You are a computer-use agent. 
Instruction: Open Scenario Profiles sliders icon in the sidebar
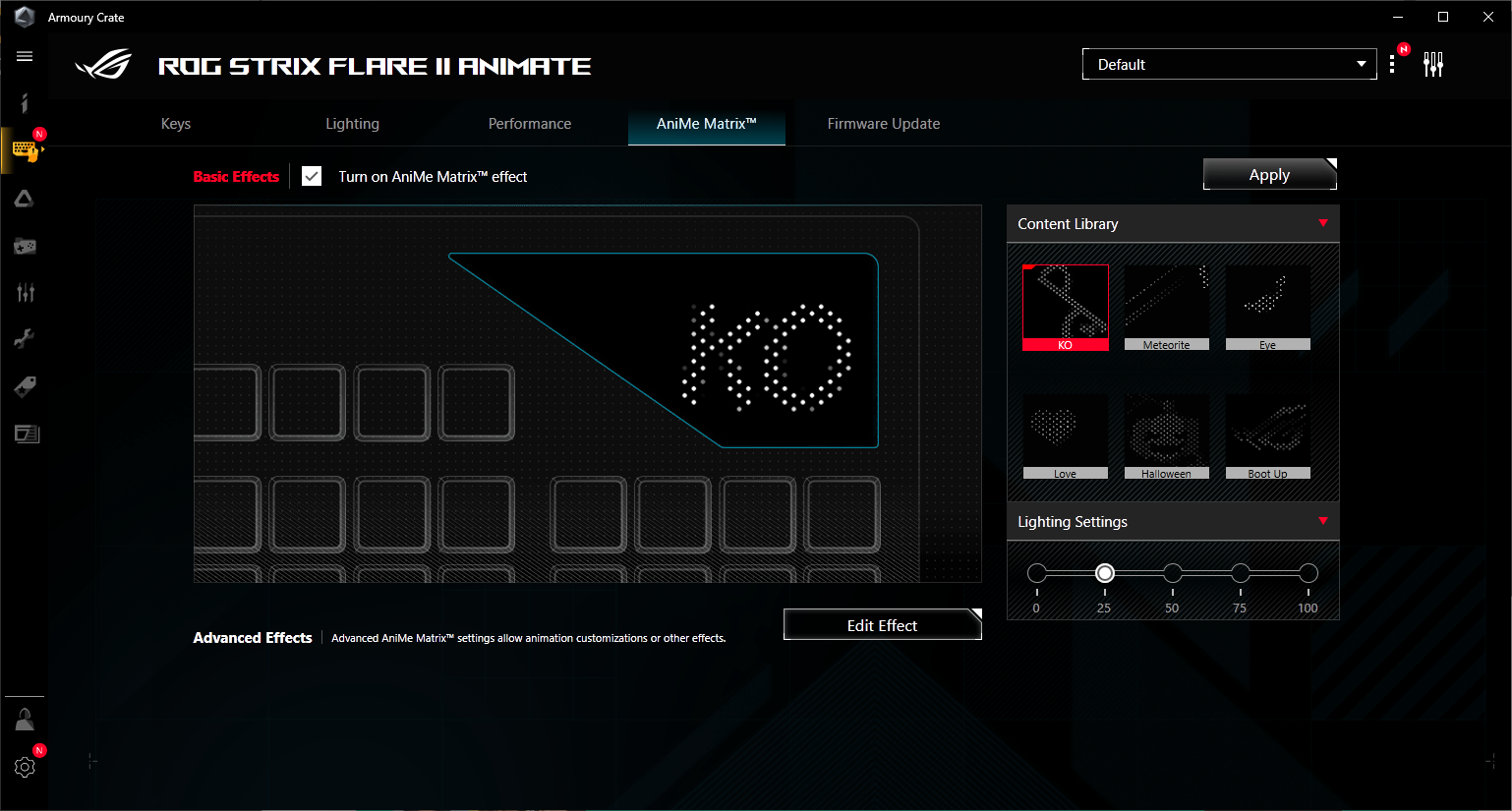[26, 292]
